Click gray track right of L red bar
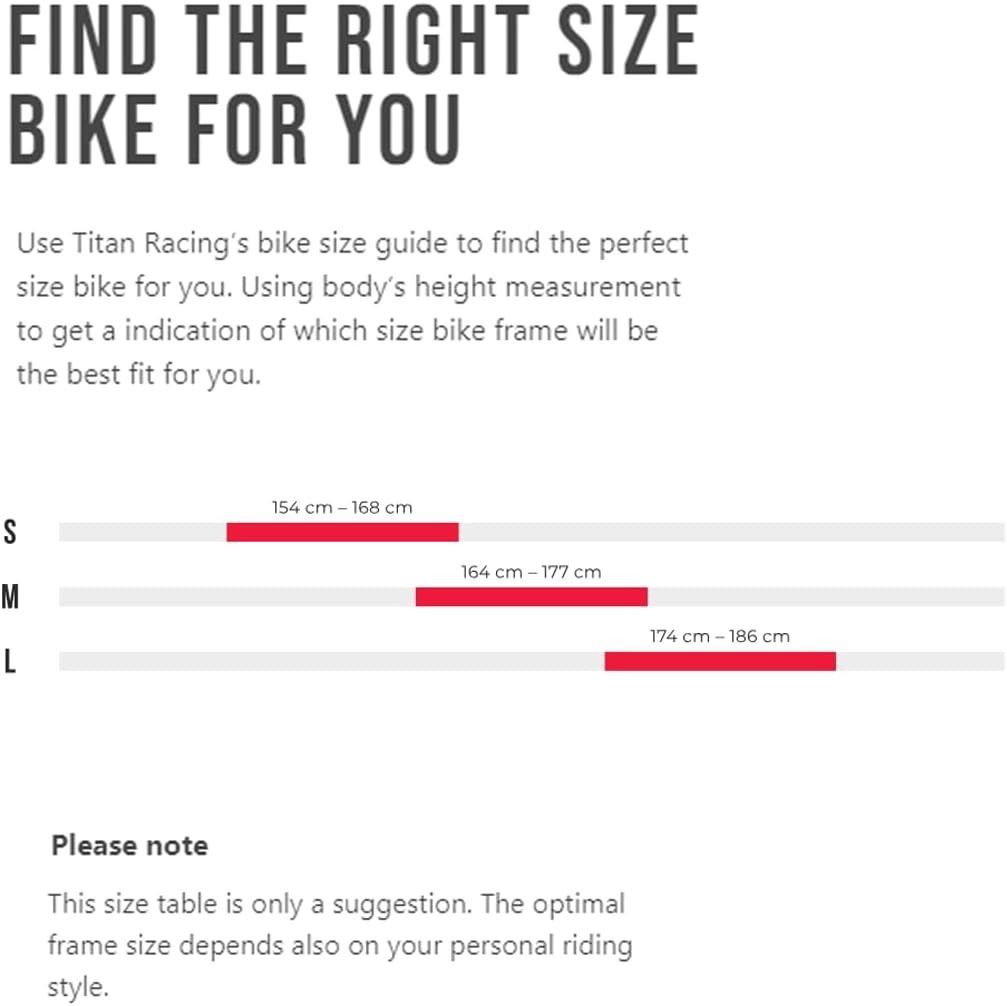The height and width of the screenshot is (1006, 1007). tap(920, 661)
